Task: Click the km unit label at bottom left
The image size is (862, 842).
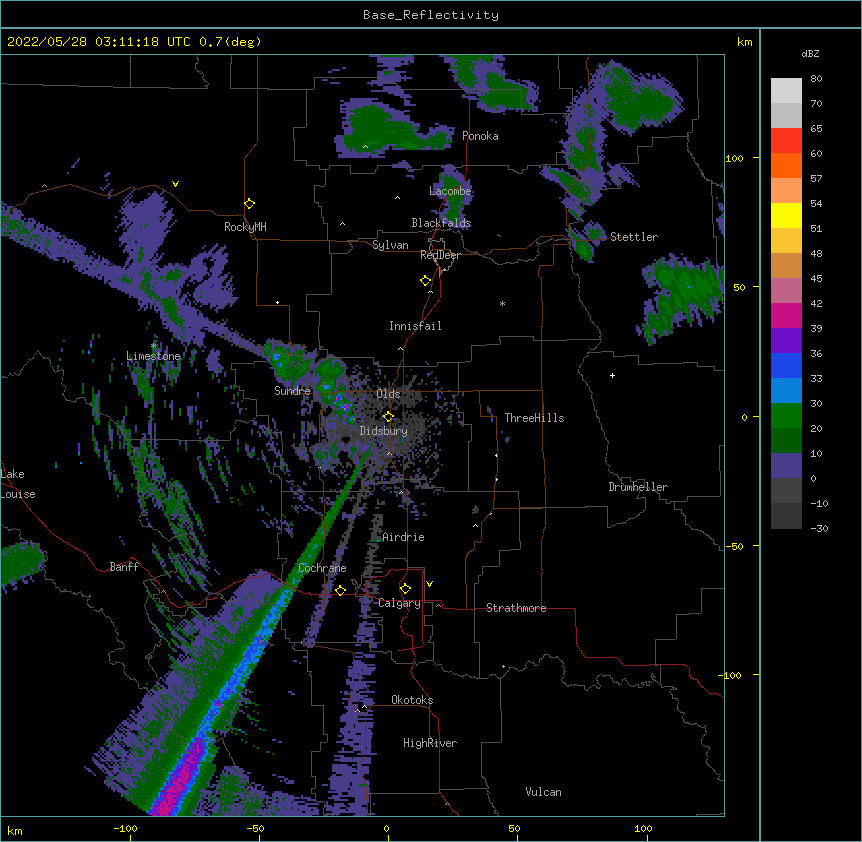Action: (x=15, y=831)
